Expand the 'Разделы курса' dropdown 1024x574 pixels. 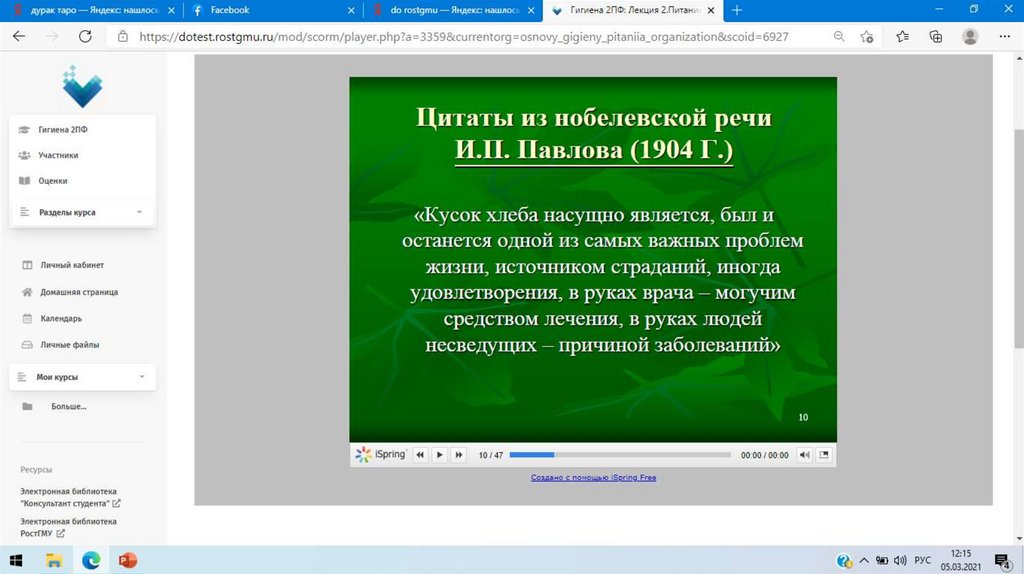81,212
